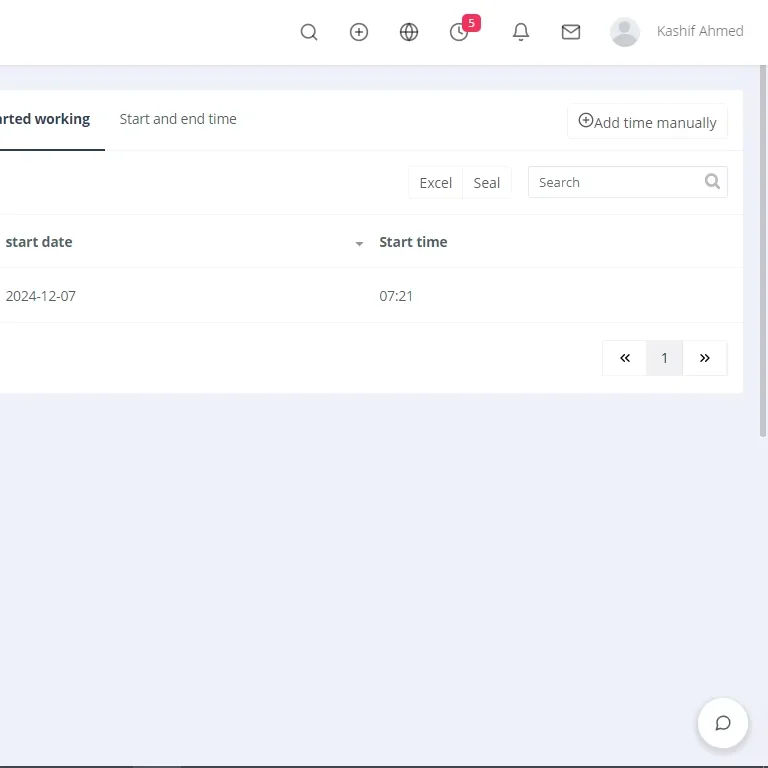This screenshot has width=768, height=768.
Task: Click the quick add plus circle icon
Action: [359, 32]
